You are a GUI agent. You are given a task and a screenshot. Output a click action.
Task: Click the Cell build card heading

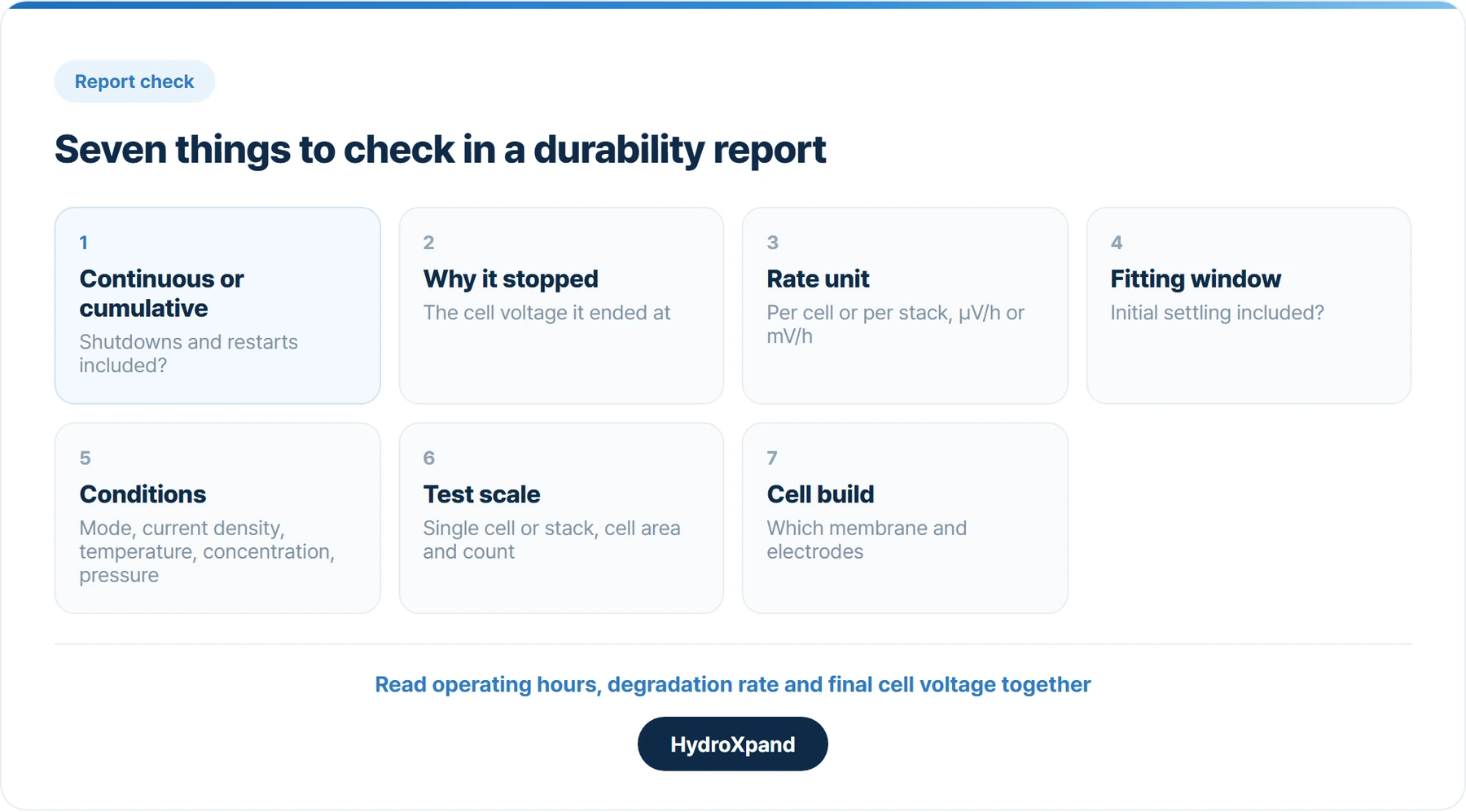click(820, 494)
